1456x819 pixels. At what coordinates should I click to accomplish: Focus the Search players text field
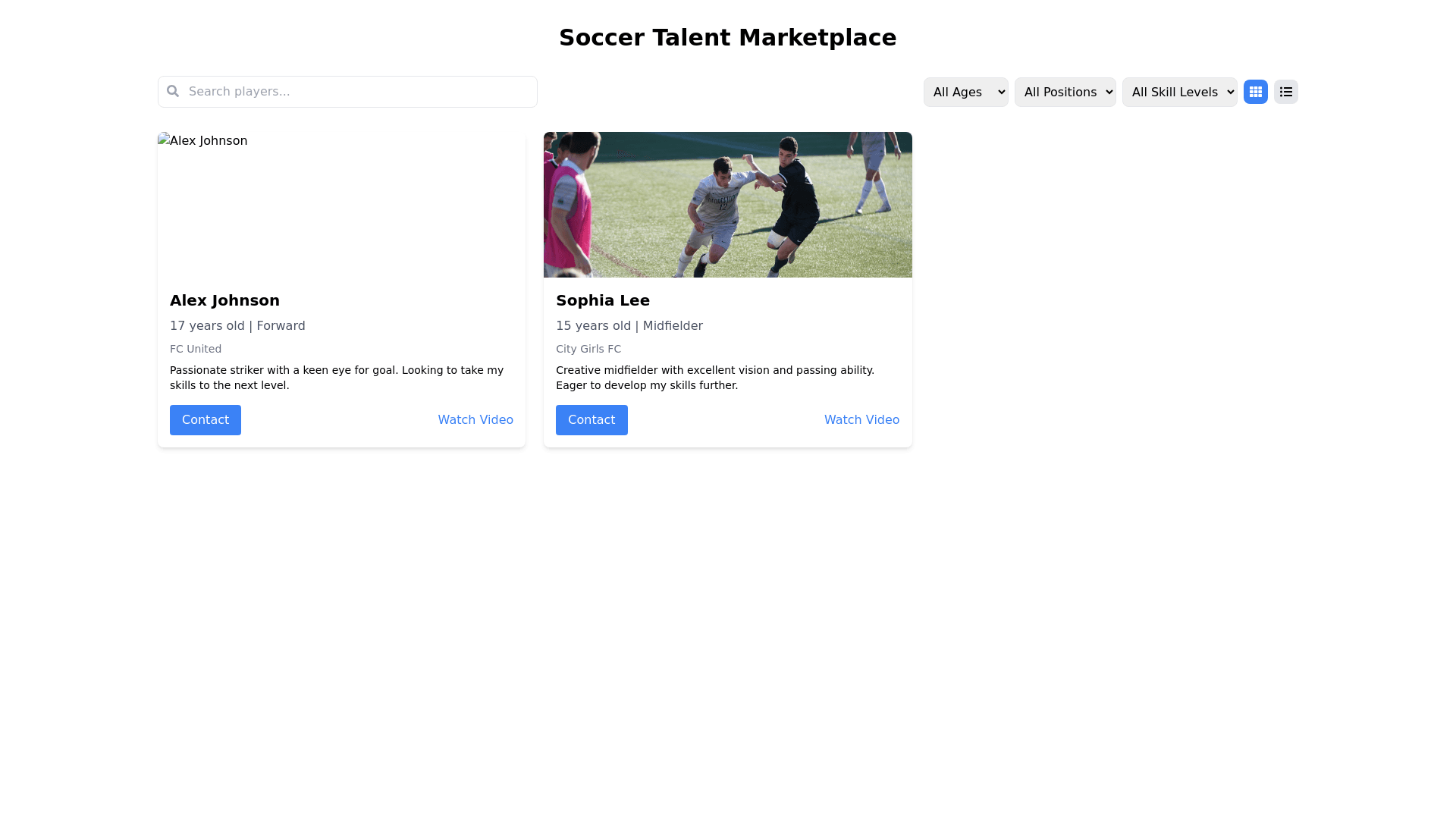pos(356,92)
